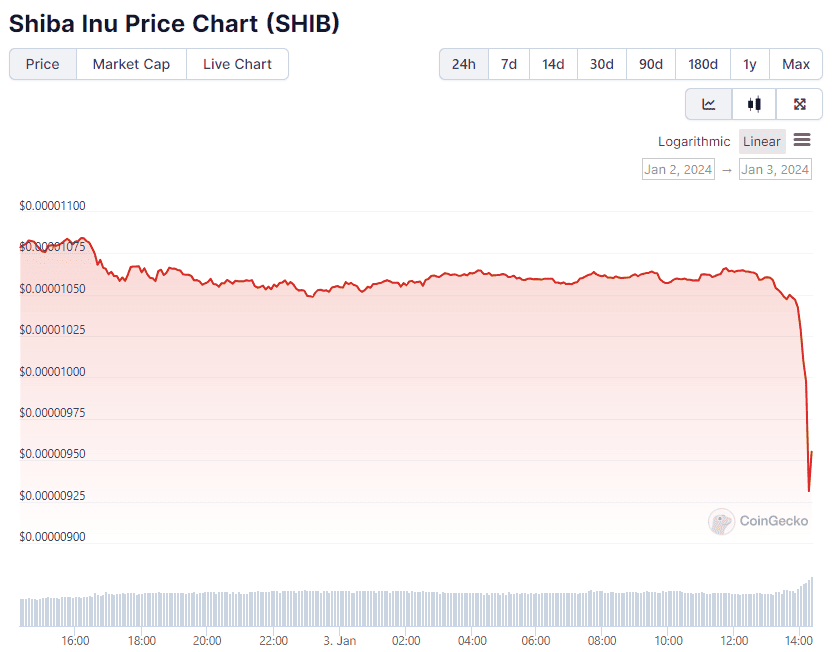Viewport: 837px width, 652px height.
Task: Switch to Market Cap tab
Action: 131,64
